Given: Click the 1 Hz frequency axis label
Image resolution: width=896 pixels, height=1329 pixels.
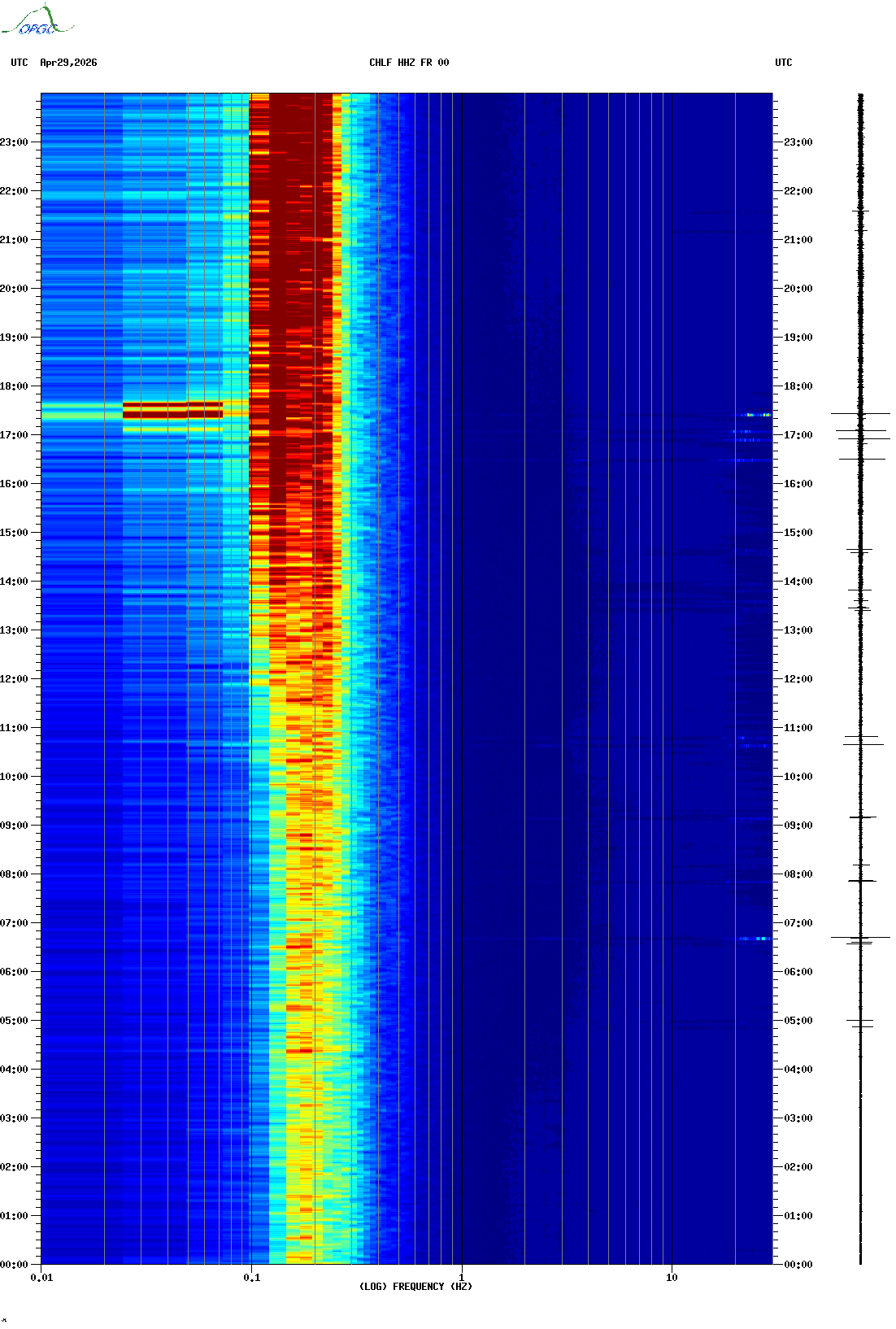Looking at the screenshot, I should [x=462, y=1278].
